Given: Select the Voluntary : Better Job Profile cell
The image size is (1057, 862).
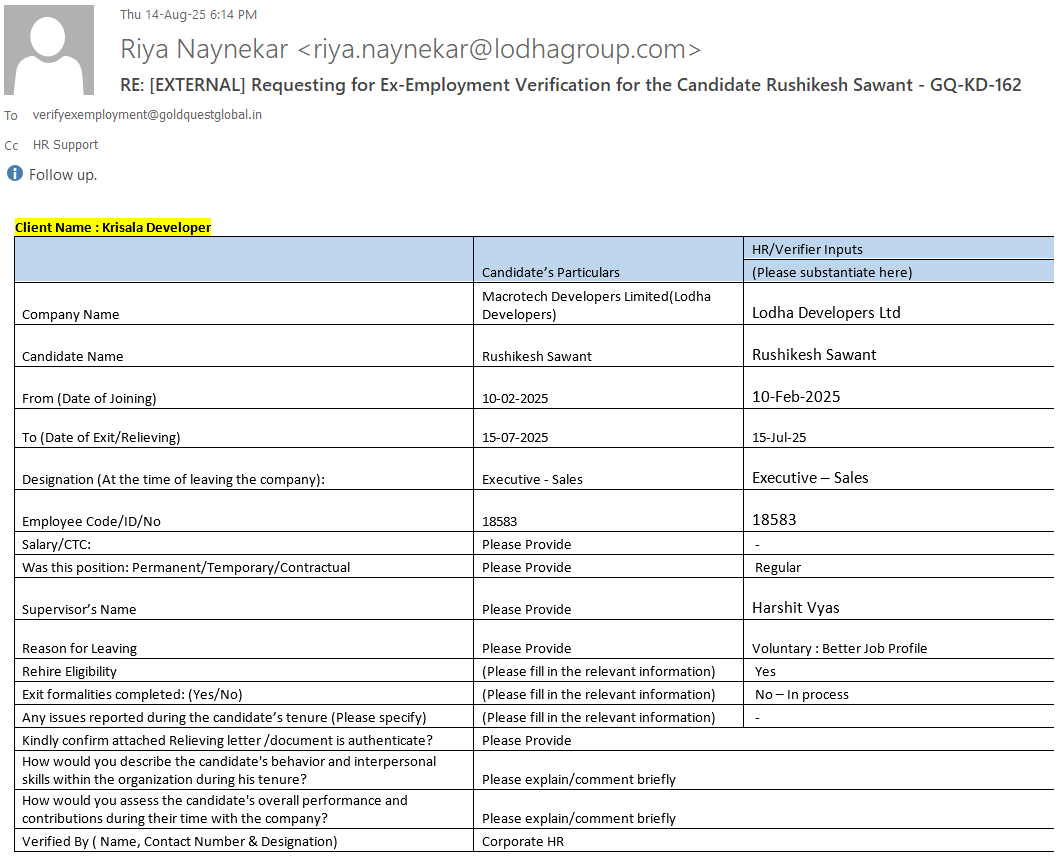Looking at the screenshot, I should coord(839,648).
